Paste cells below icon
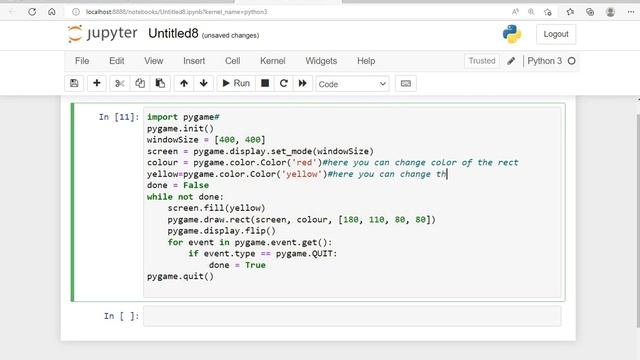The height and width of the screenshot is (360, 640). (x=160, y=83)
